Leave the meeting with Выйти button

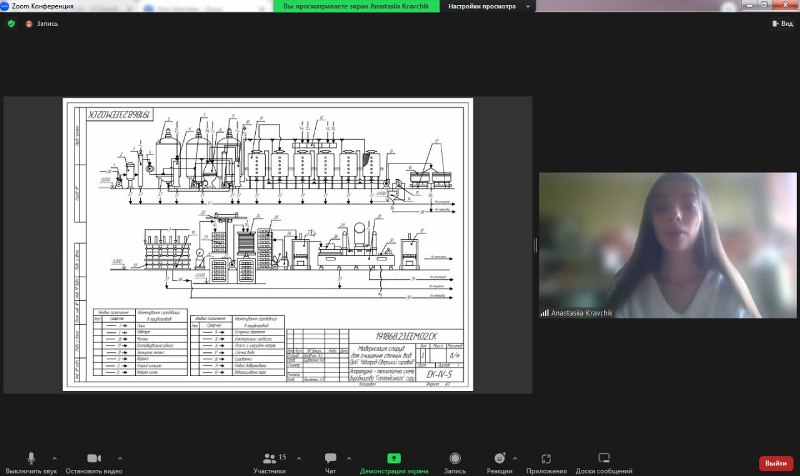(x=775, y=463)
